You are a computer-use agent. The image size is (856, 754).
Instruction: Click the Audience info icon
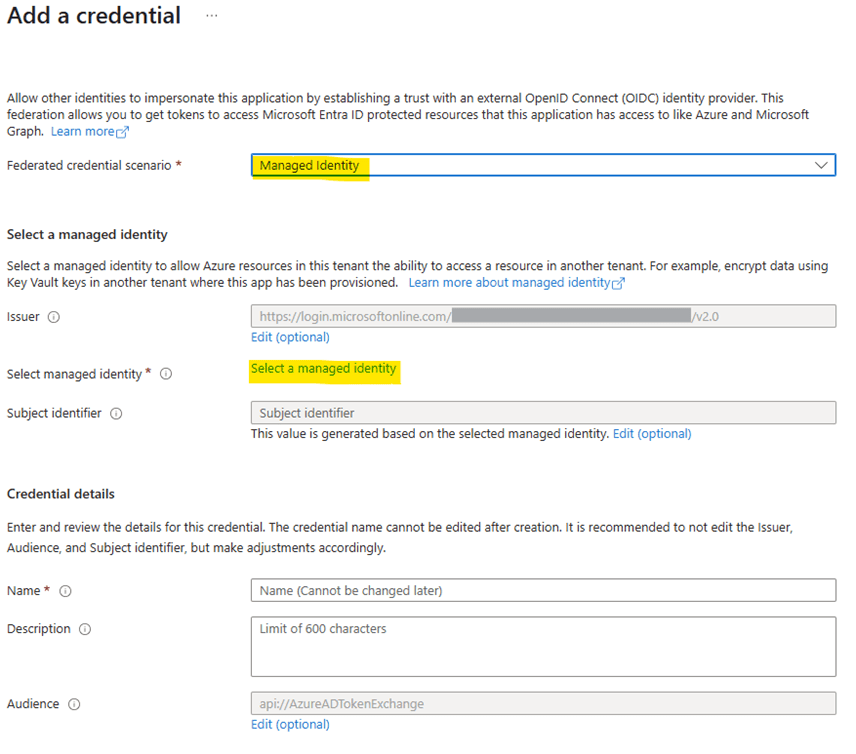tap(74, 704)
